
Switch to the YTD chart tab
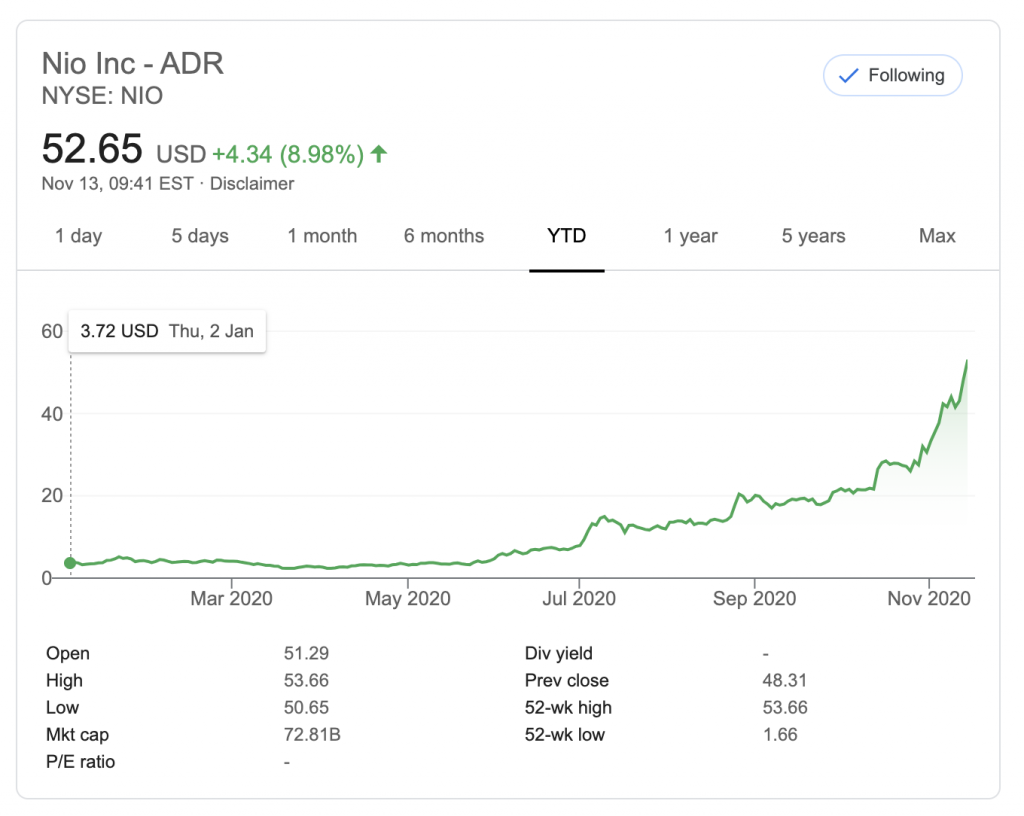point(567,236)
